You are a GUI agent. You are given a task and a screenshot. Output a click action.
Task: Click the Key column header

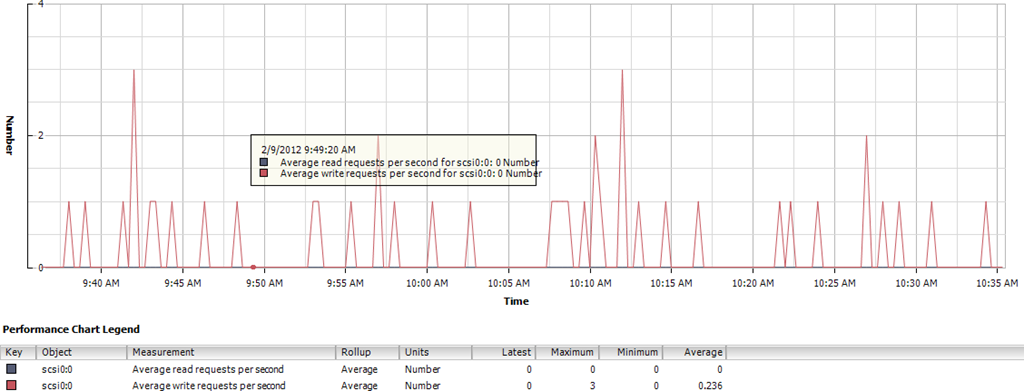pos(18,352)
